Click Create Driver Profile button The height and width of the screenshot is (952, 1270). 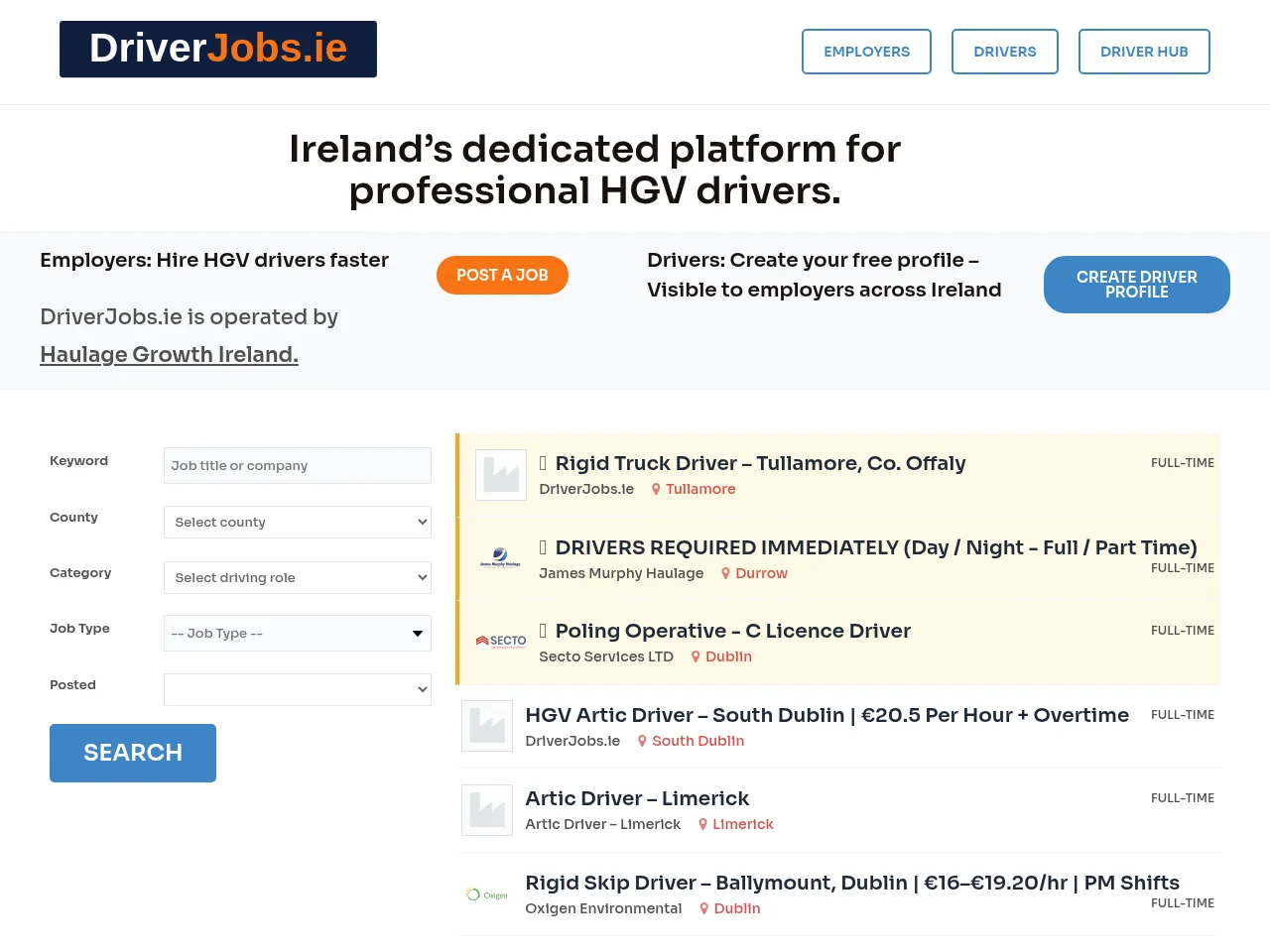click(1137, 285)
